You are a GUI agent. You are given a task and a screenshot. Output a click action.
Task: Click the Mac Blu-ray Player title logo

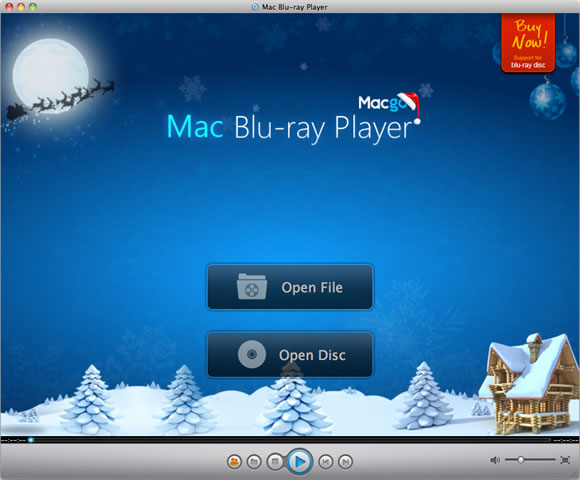[x=289, y=128]
